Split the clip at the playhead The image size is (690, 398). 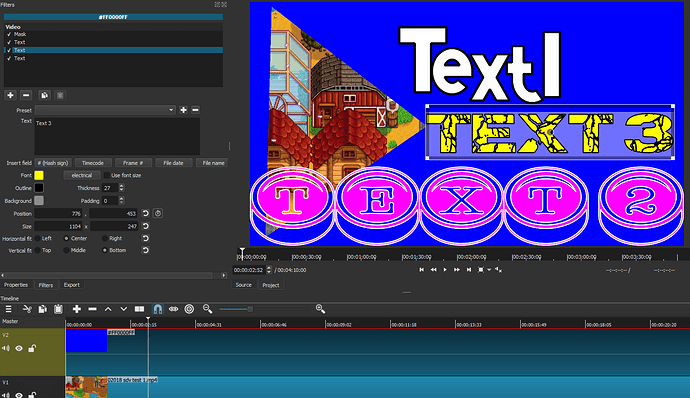139,309
